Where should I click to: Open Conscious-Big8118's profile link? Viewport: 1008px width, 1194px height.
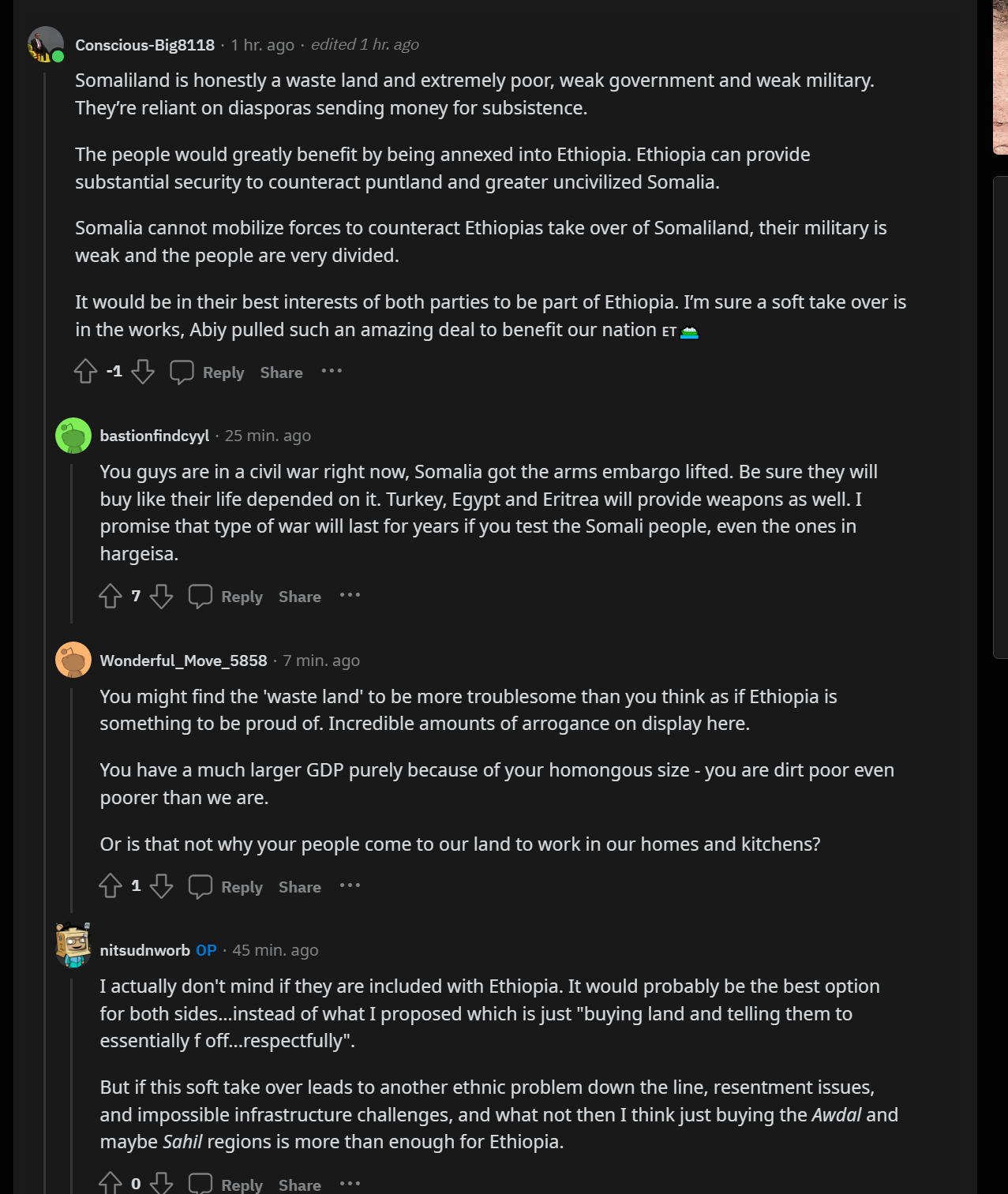[144, 45]
